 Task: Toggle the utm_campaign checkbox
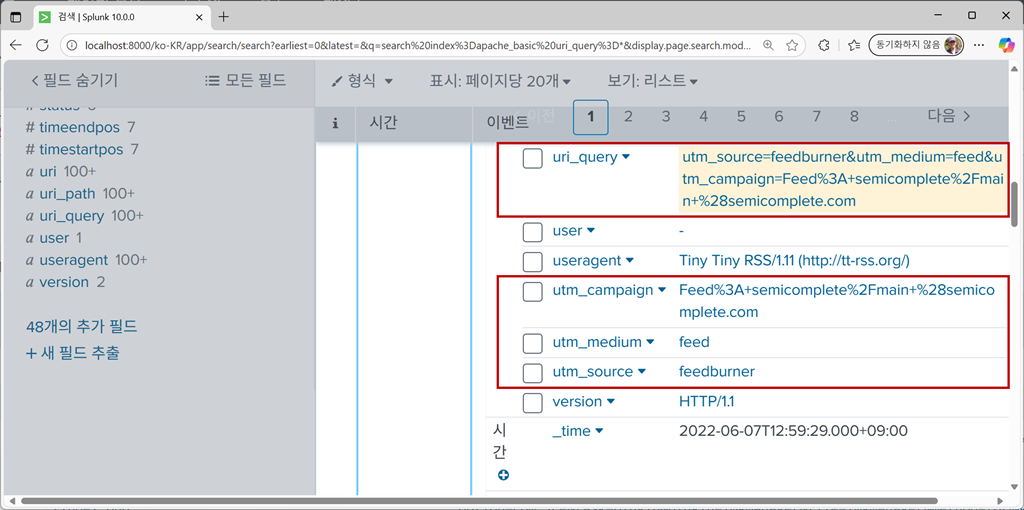coord(533,291)
